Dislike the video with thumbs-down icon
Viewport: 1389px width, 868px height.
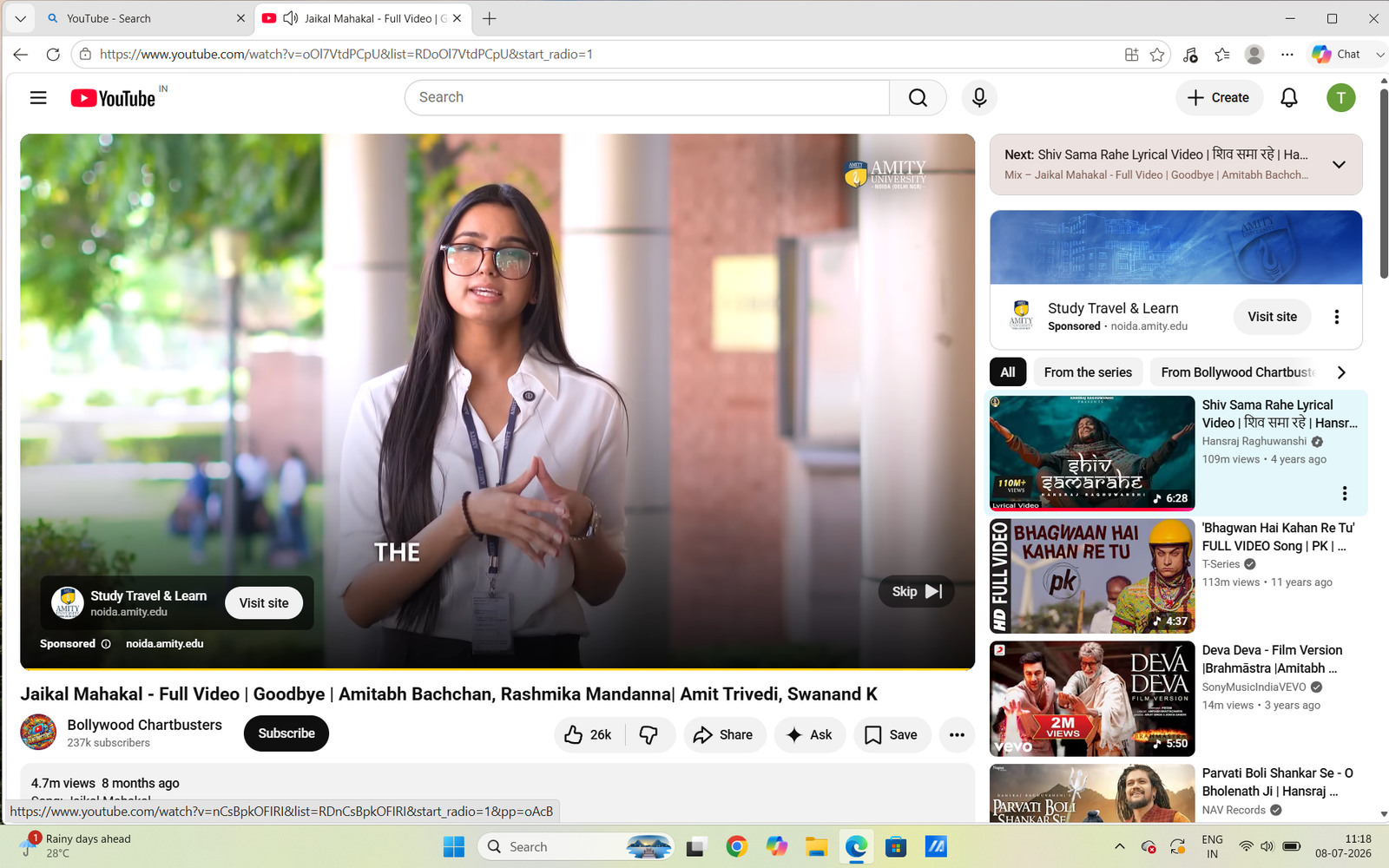coord(649,735)
